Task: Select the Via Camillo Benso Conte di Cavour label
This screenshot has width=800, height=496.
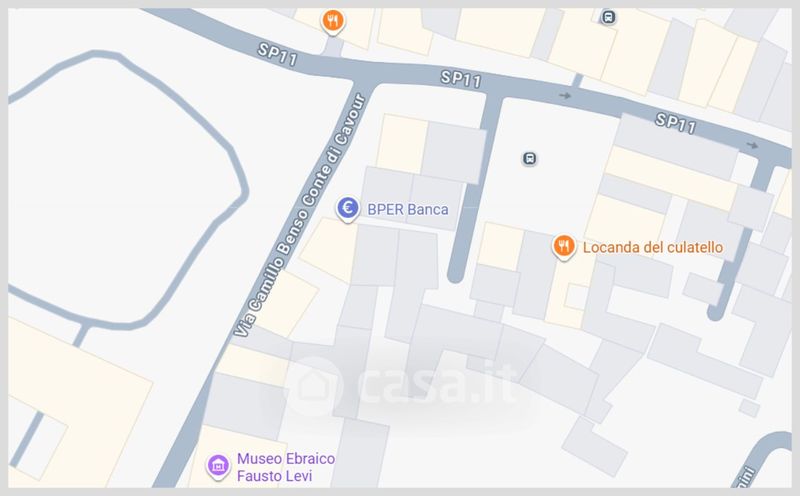Action: (x=300, y=215)
